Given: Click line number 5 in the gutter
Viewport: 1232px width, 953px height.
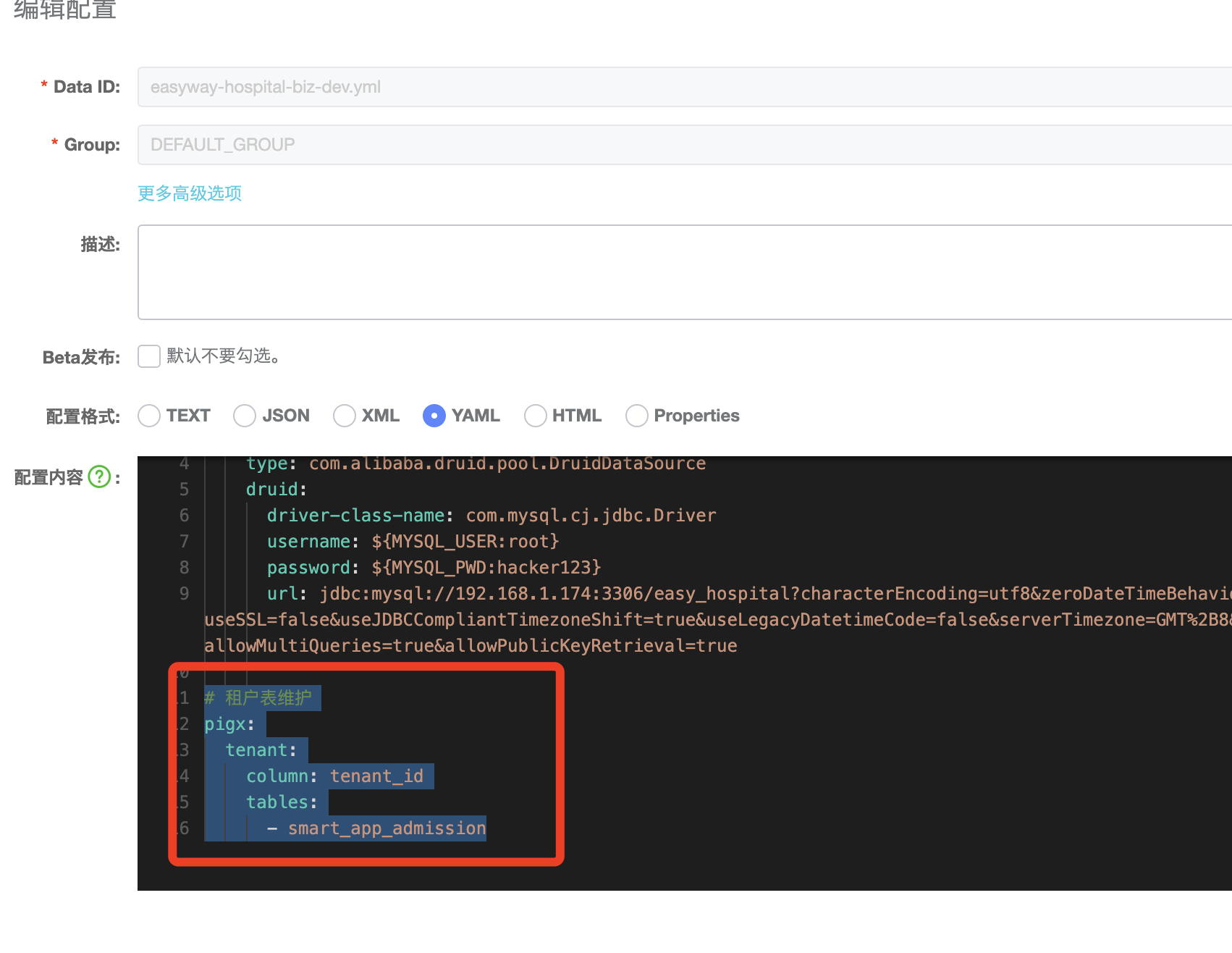Looking at the screenshot, I should pos(184,490).
